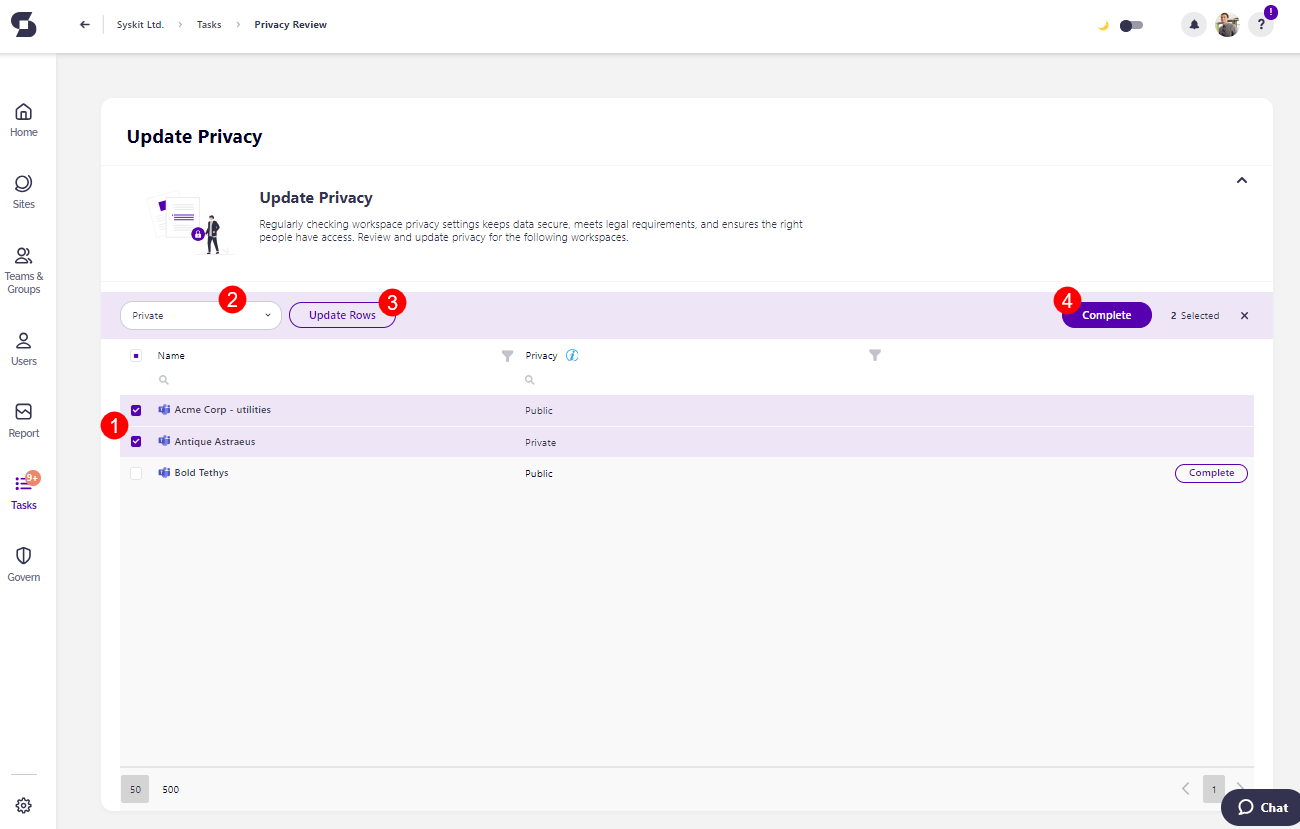Select the Tasks icon showing the badge
The height and width of the screenshot is (829, 1300).
tap(23, 491)
